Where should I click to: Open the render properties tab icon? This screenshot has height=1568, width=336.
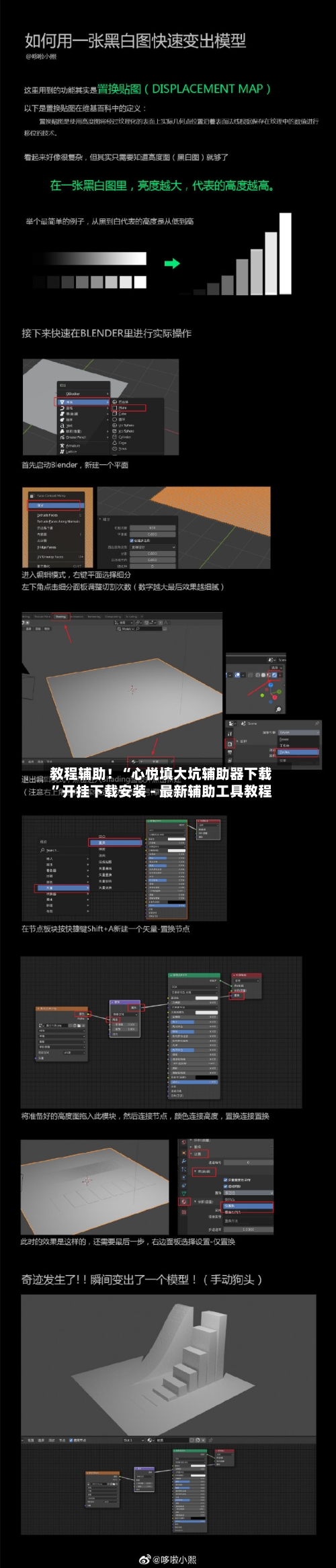point(230,744)
